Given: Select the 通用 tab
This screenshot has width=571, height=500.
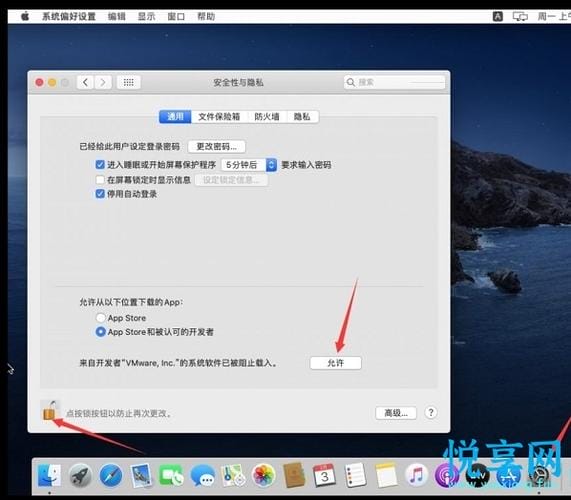Looking at the screenshot, I should [175, 117].
